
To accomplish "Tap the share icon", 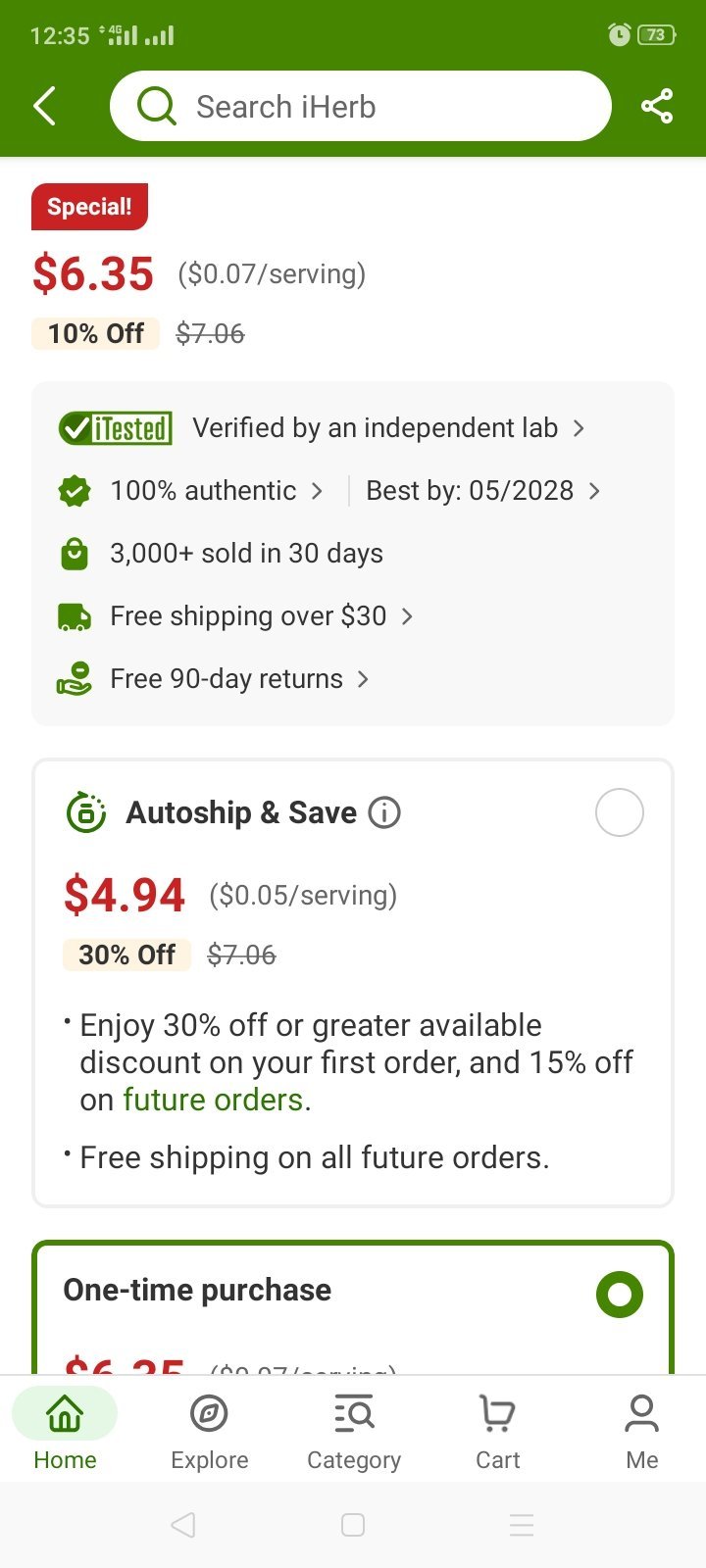I will 656,106.
